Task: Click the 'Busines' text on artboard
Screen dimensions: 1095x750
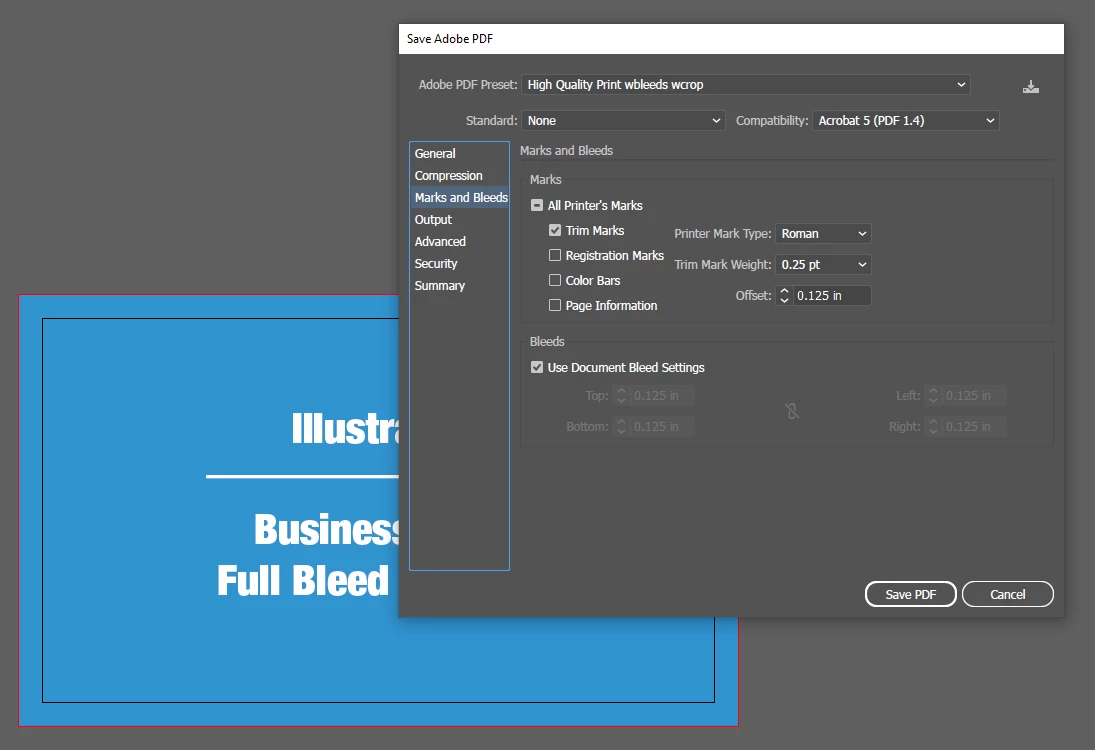Action: pyautogui.click(x=326, y=529)
